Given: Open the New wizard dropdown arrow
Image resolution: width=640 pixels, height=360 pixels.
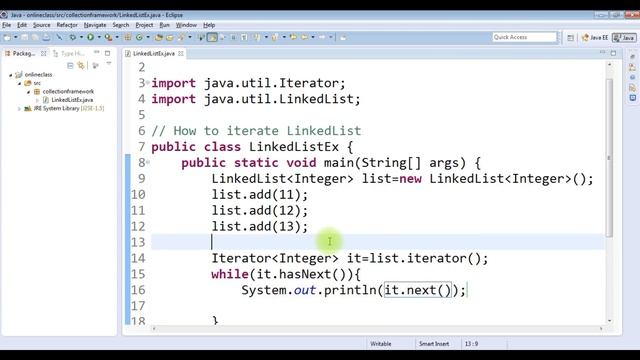Looking at the screenshot, I should point(16,38).
